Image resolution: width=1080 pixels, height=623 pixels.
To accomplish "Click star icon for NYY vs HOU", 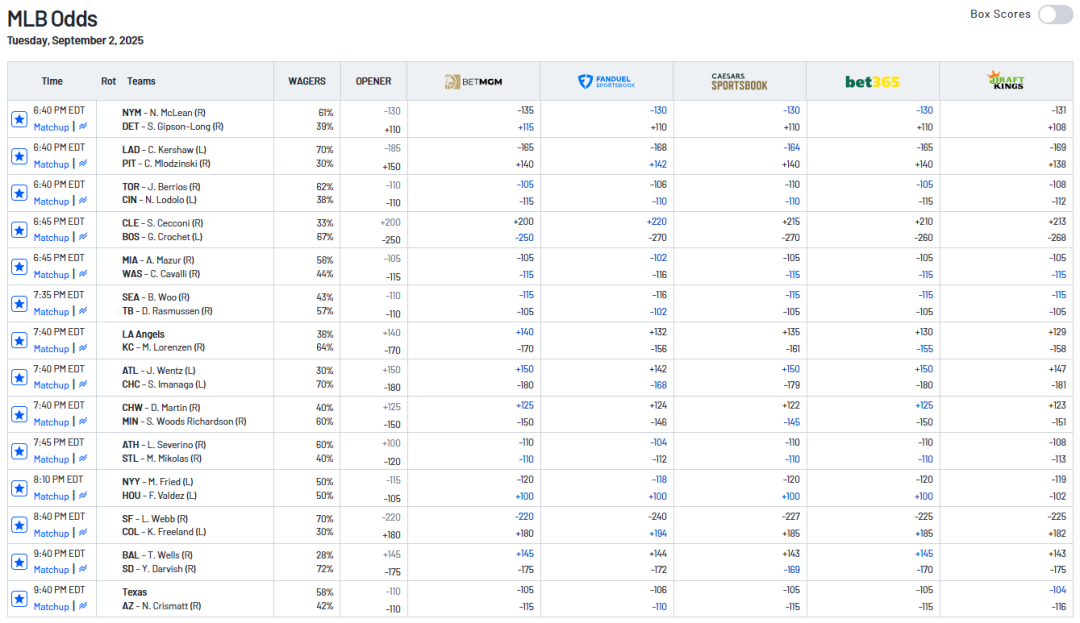I will pos(19,488).
